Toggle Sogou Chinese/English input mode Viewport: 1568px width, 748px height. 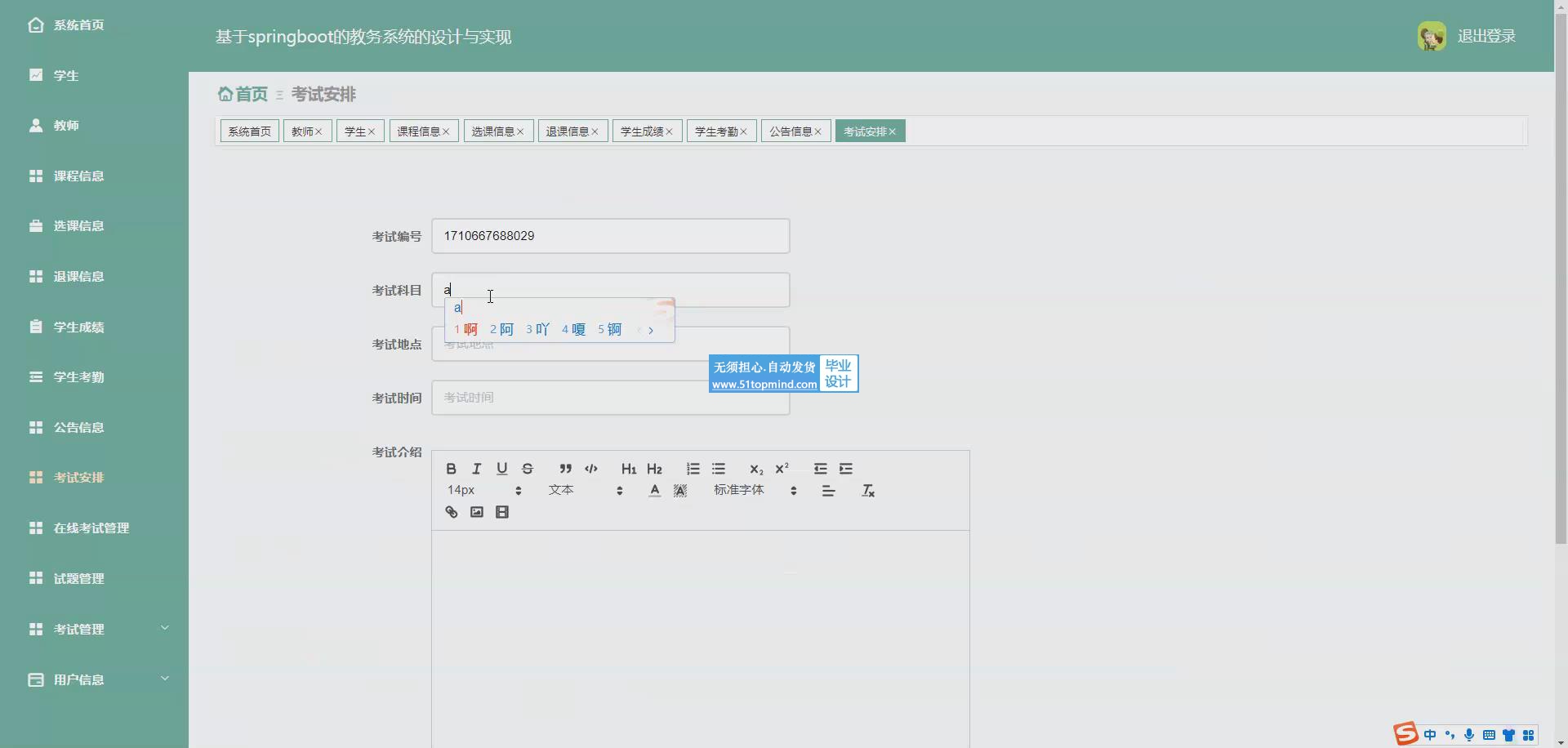click(1430, 735)
